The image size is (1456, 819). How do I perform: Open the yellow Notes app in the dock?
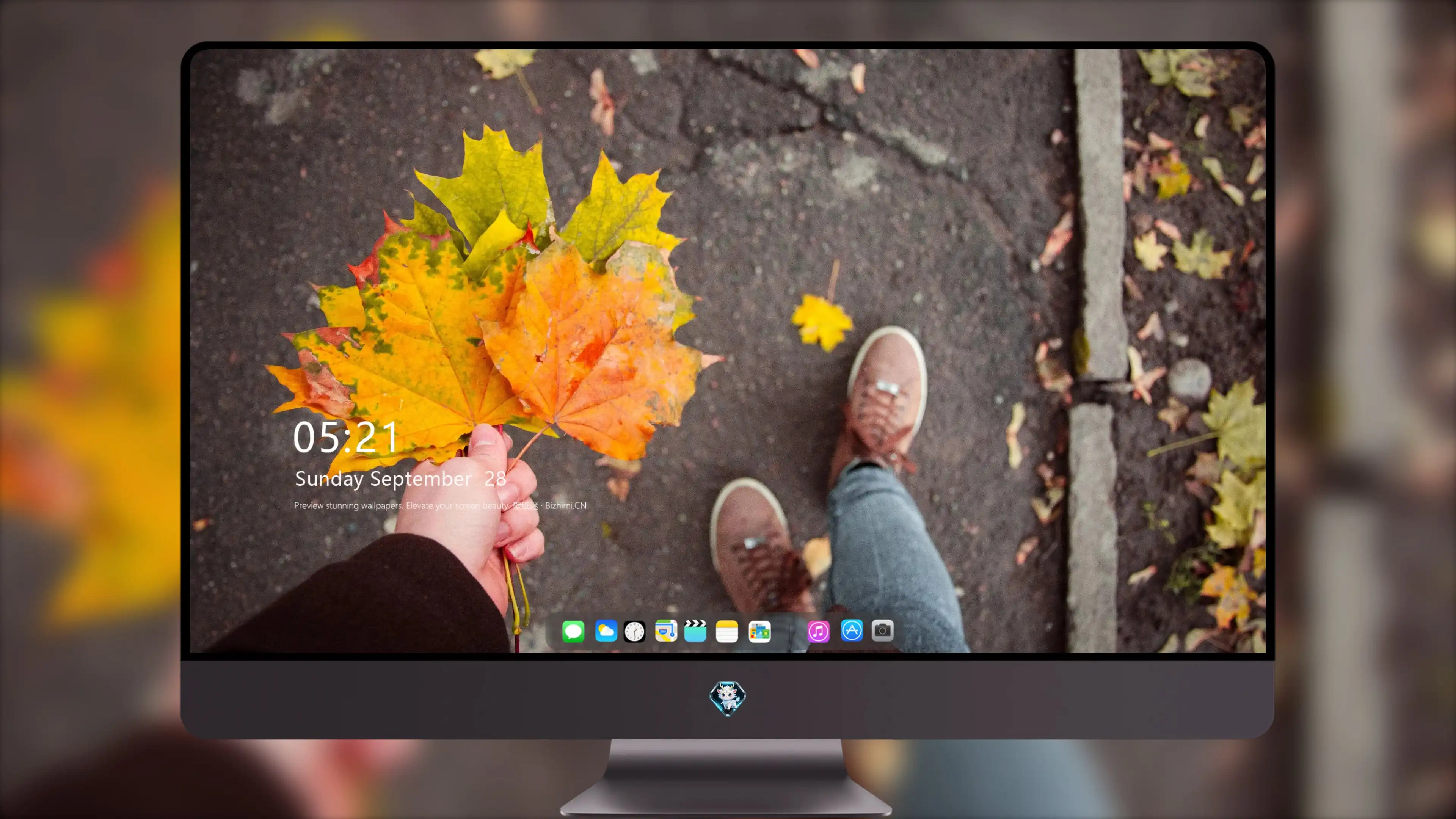727,631
